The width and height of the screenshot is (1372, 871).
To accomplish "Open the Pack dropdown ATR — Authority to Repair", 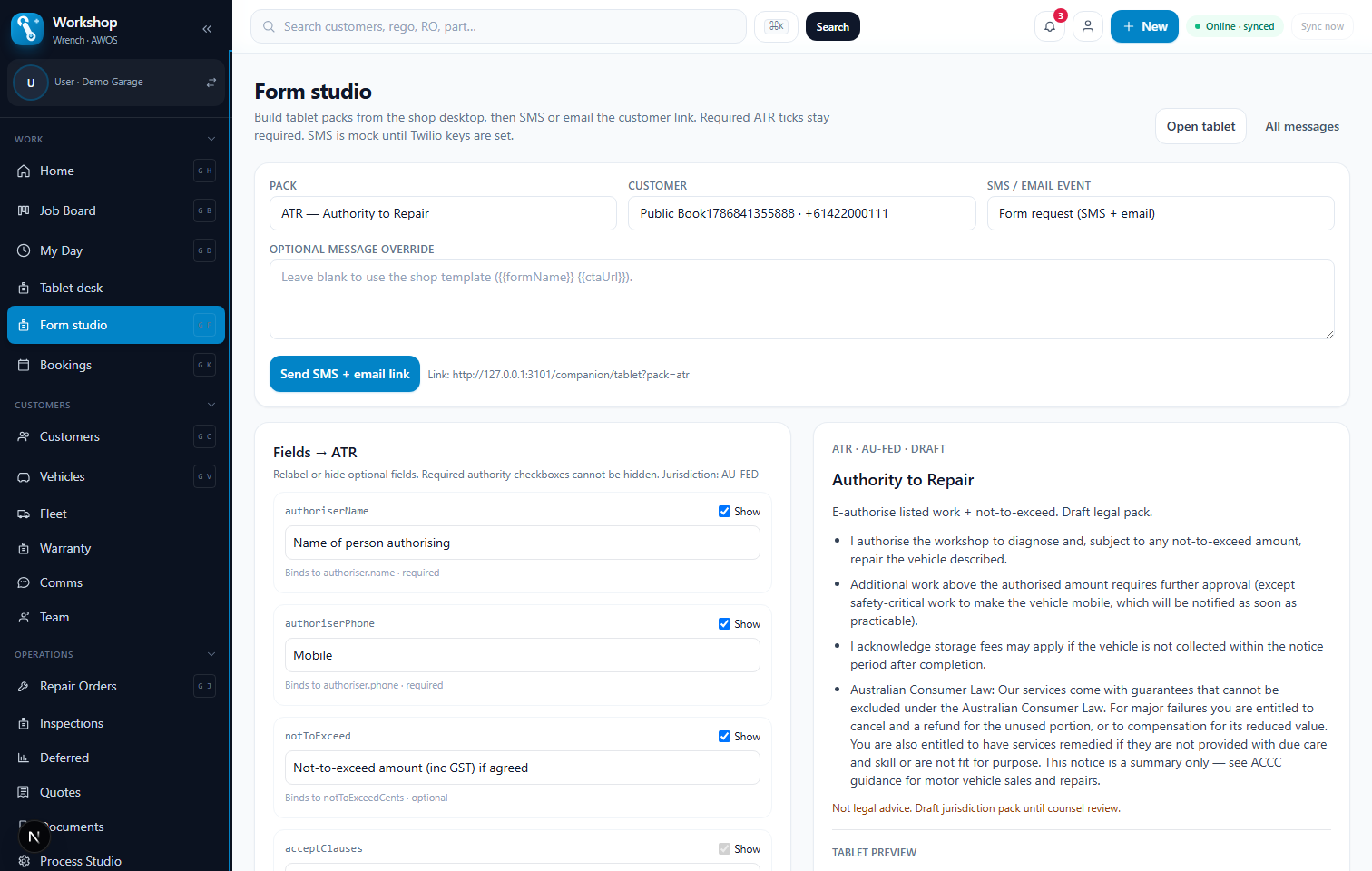I will click(x=443, y=213).
